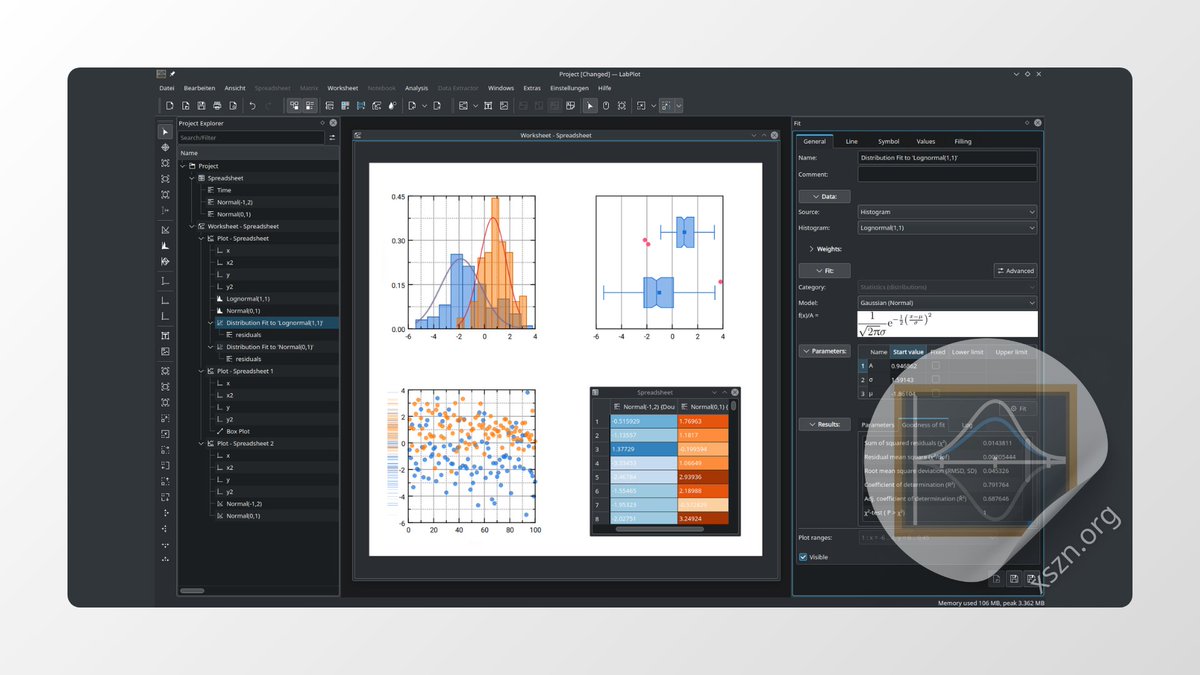
Task: Click the Advanced button
Action: (x=1016, y=270)
